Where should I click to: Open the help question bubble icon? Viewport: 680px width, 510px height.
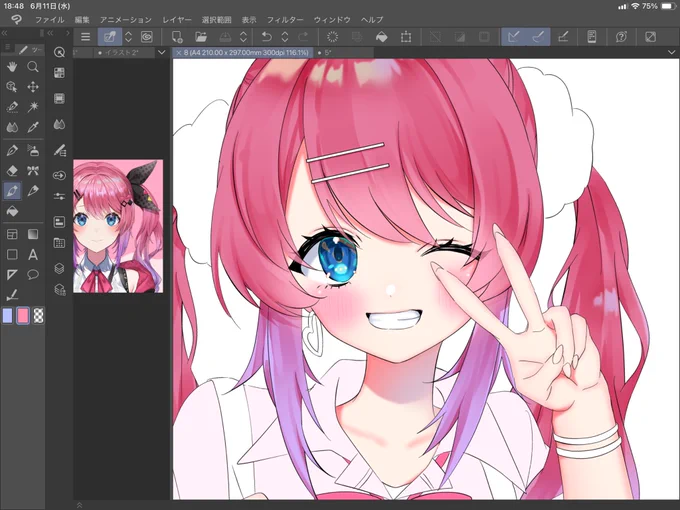(x=621, y=37)
